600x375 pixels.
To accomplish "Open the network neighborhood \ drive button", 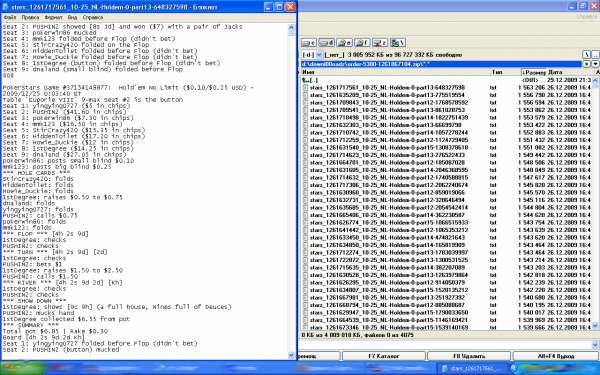I will 398,42.
